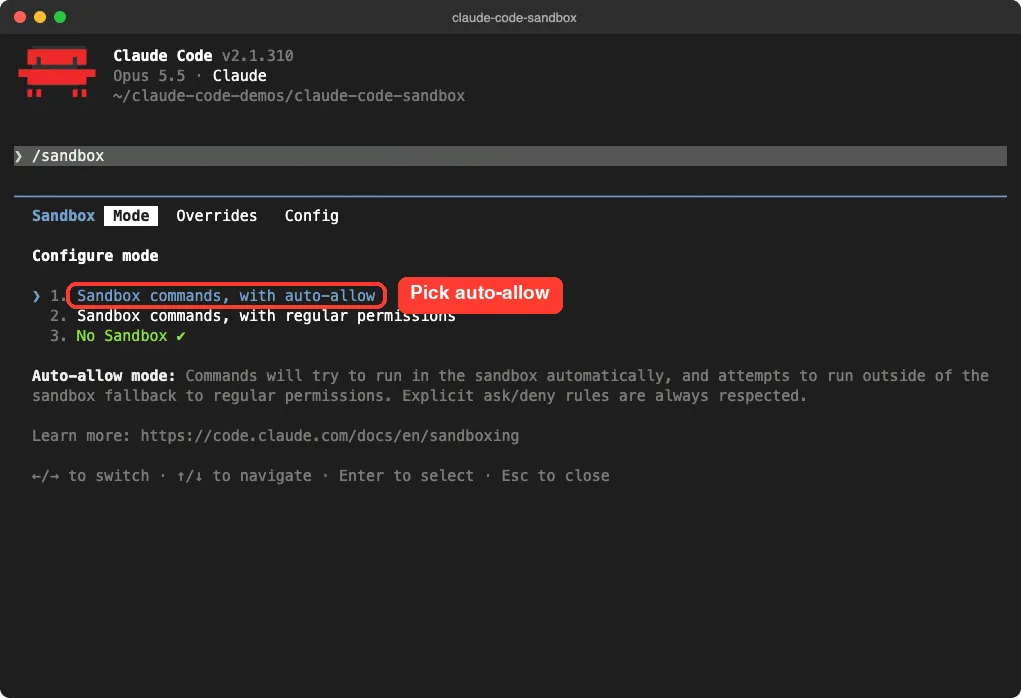Choose "Sandbox commands, with auto-allow" option

226,296
